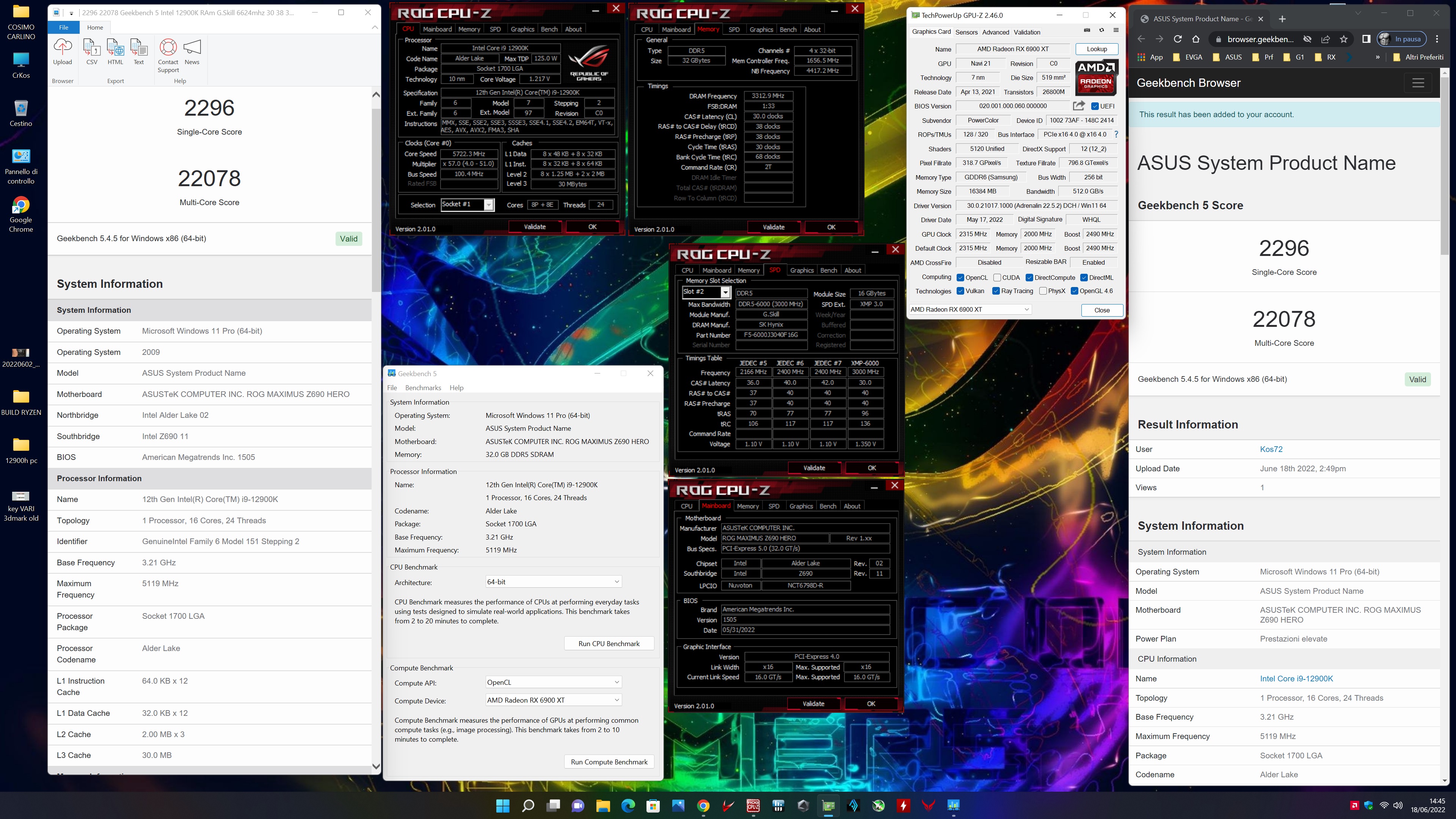
Task: Export results with the CSV icon
Action: click(x=91, y=52)
